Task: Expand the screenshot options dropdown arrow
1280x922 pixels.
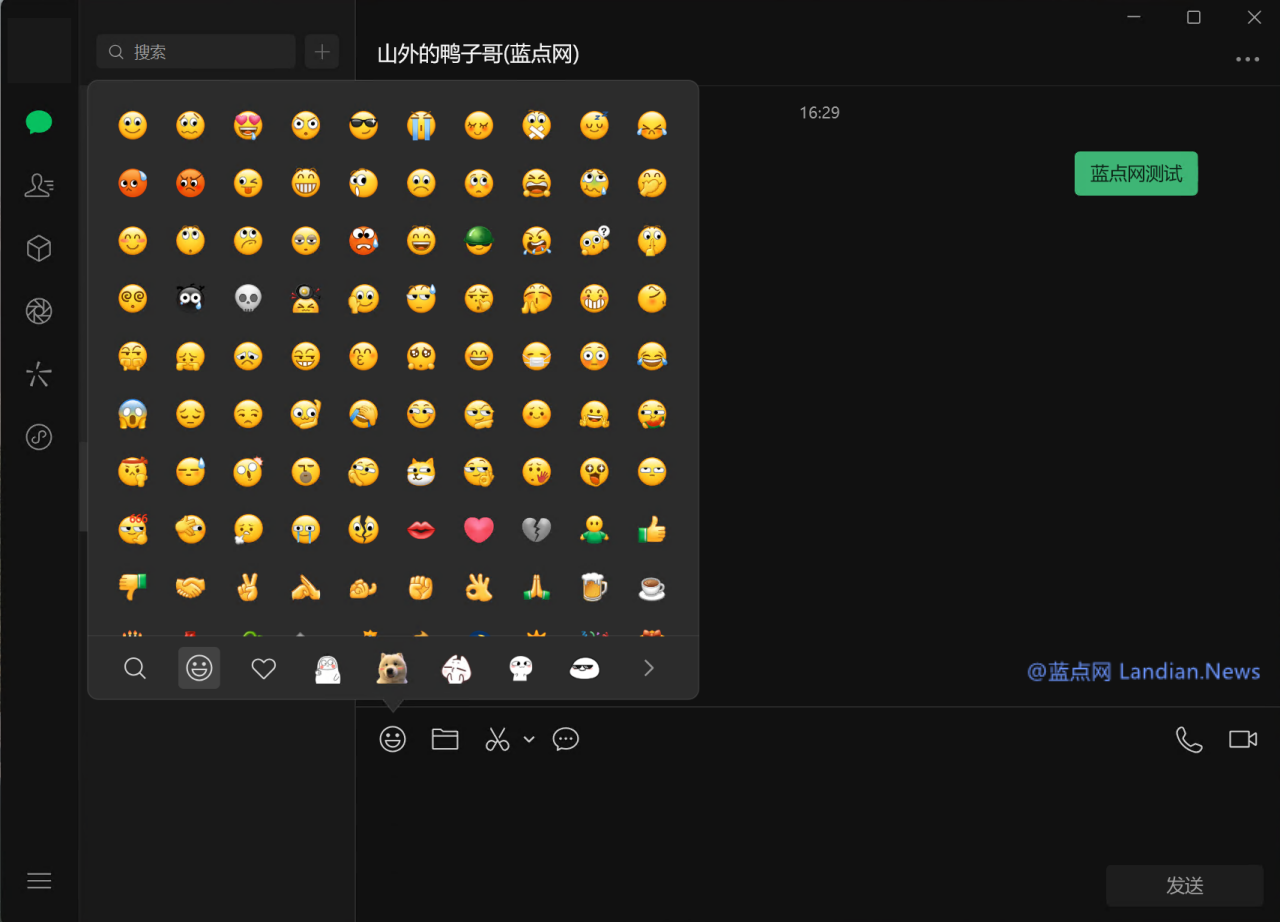Action: point(529,740)
